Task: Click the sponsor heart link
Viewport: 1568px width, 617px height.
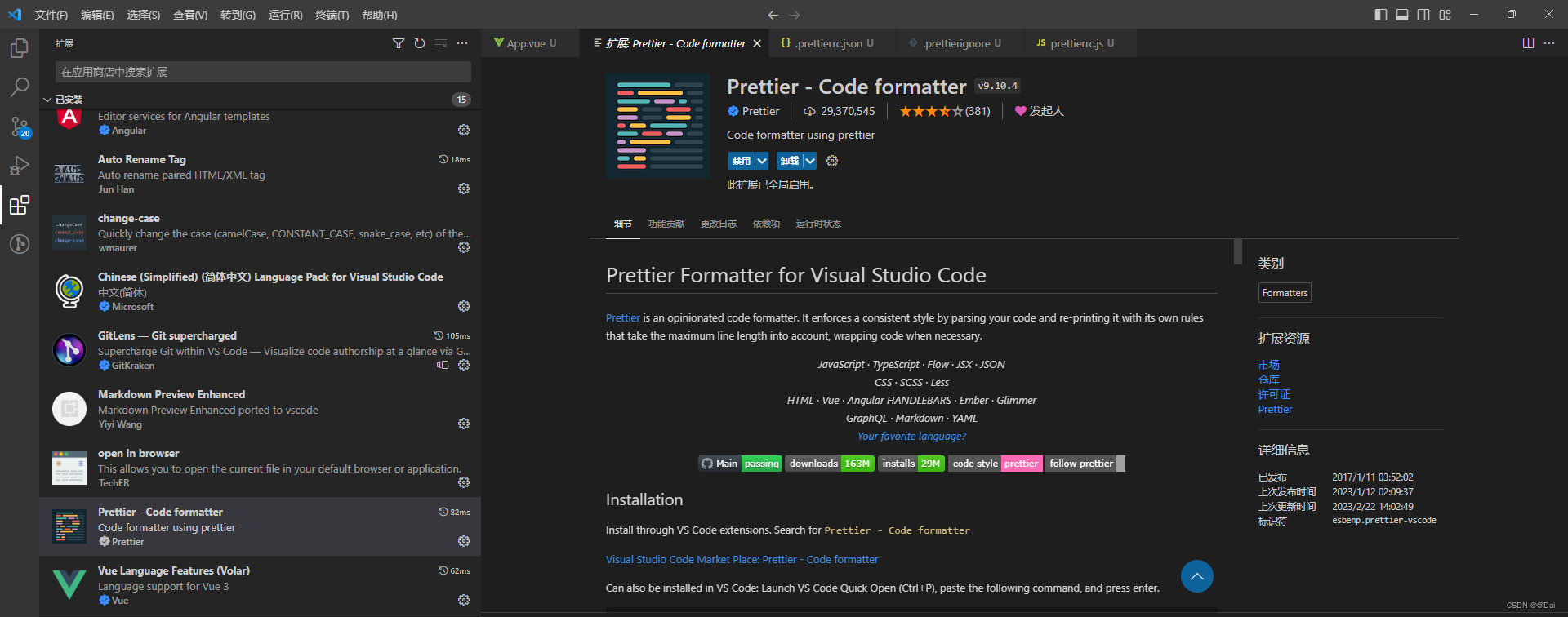Action: 1039,111
